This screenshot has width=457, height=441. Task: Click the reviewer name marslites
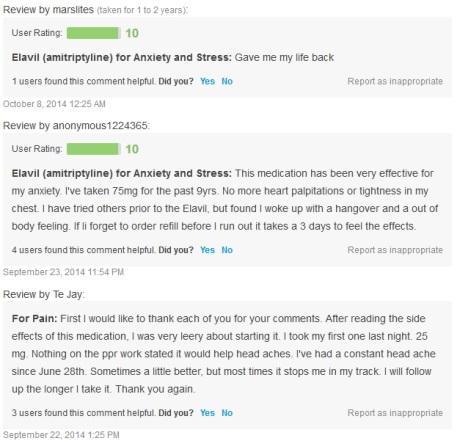click(x=73, y=10)
